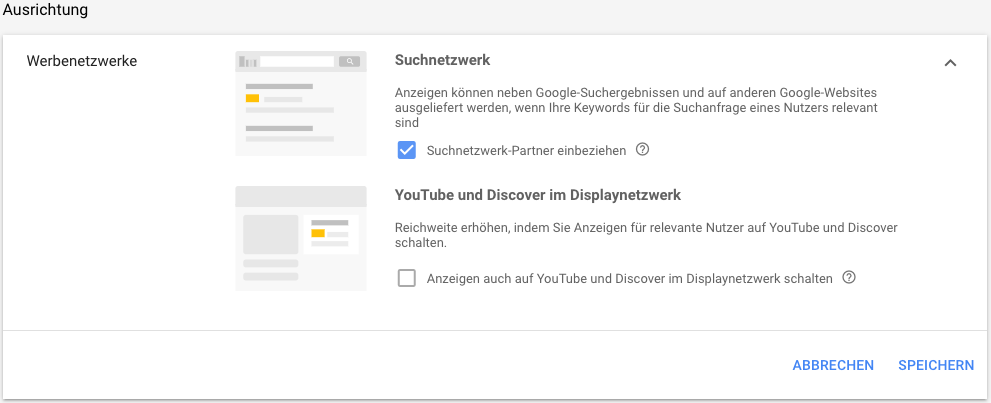Save settings with SPEICHERN

pyautogui.click(x=936, y=365)
